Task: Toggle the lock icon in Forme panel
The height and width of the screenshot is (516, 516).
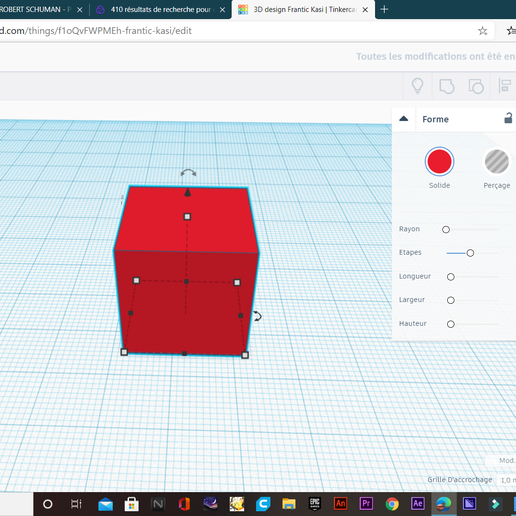Action: coord(508,118)
